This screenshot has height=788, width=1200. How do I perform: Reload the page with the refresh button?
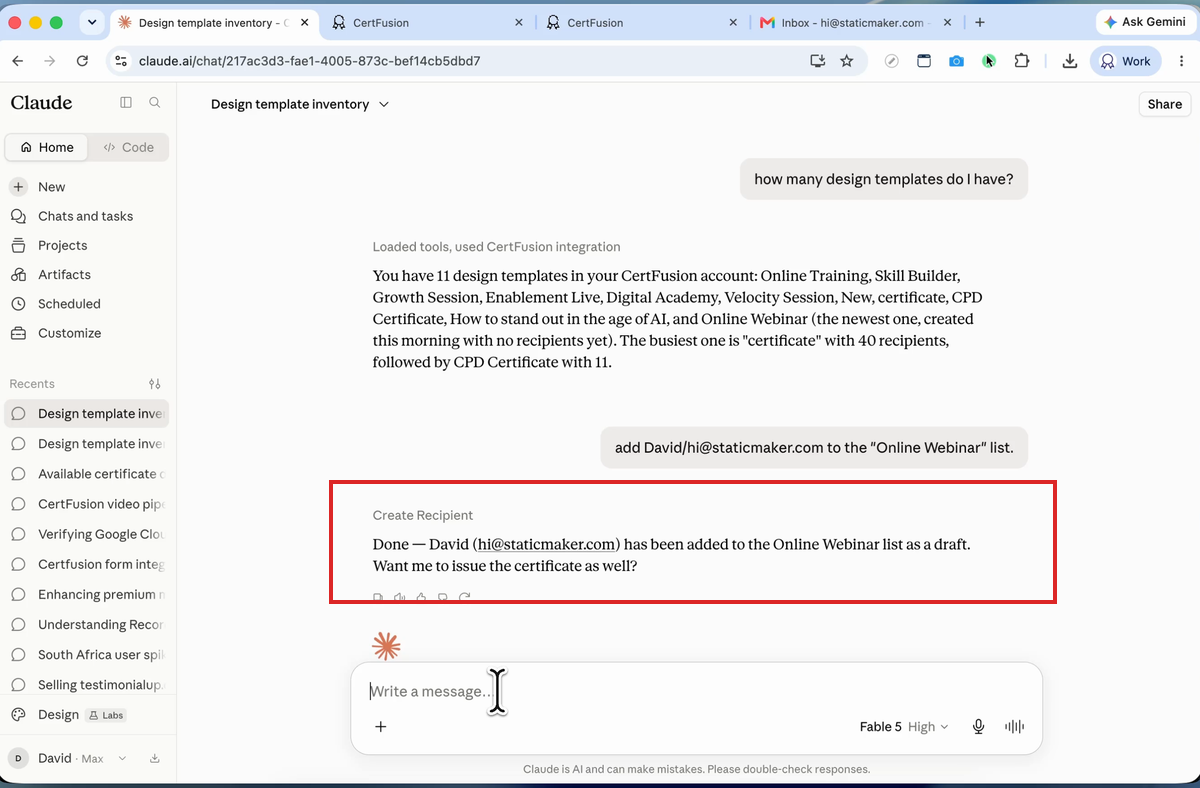click(x=82, y=61)
